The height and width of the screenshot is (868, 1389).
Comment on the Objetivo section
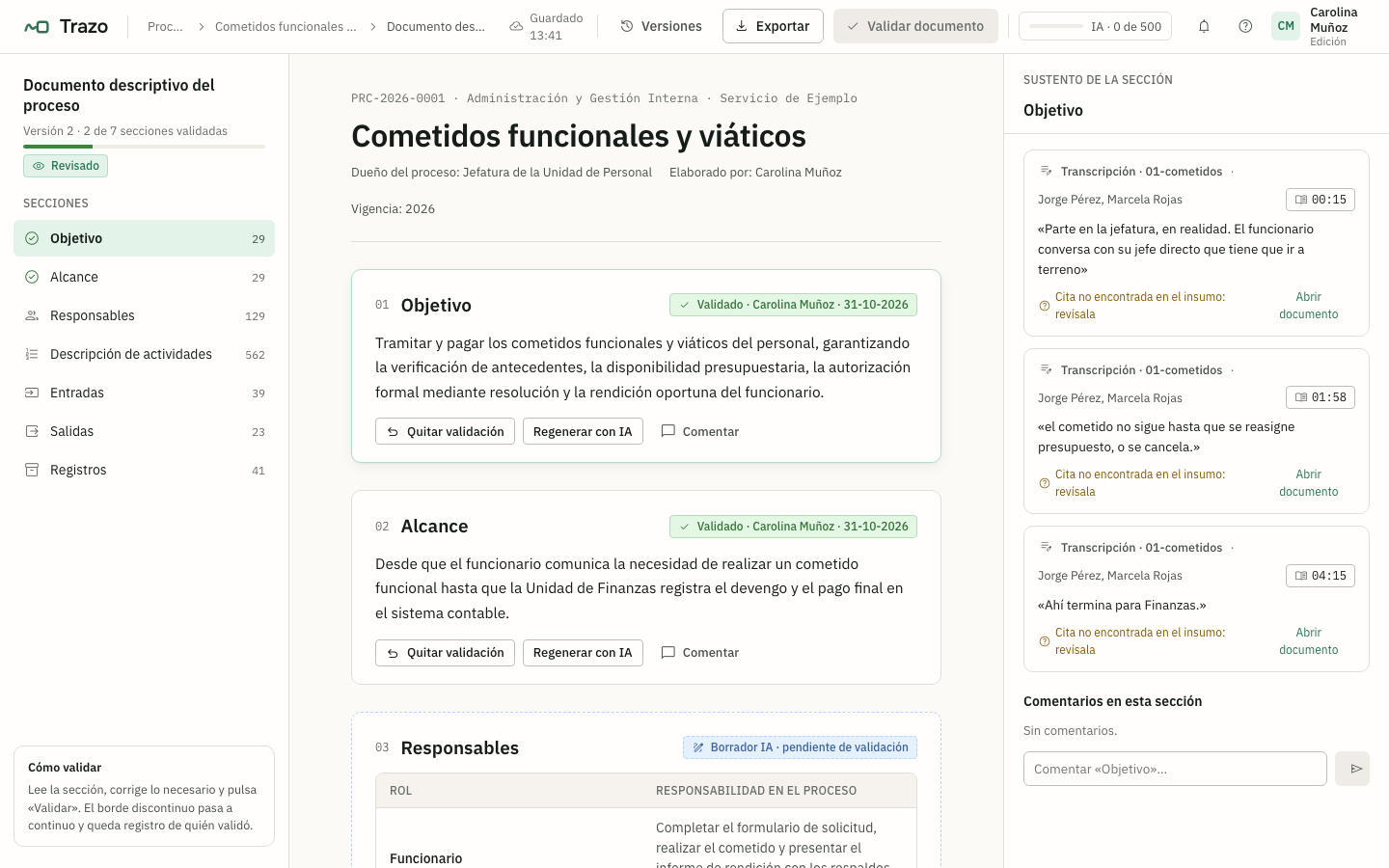700,431
